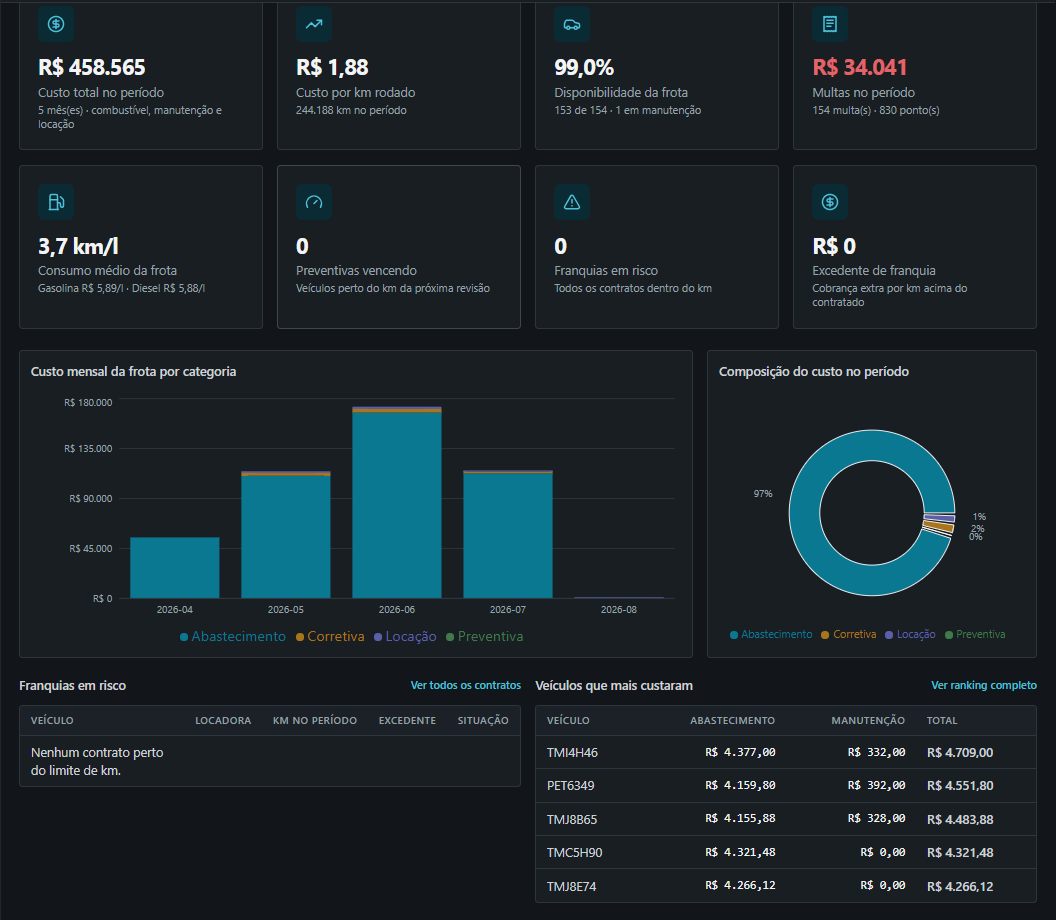Click the trending arrow icon on Custo por km card
Viewport: 1056px width, 920px height.
[314, 24]
